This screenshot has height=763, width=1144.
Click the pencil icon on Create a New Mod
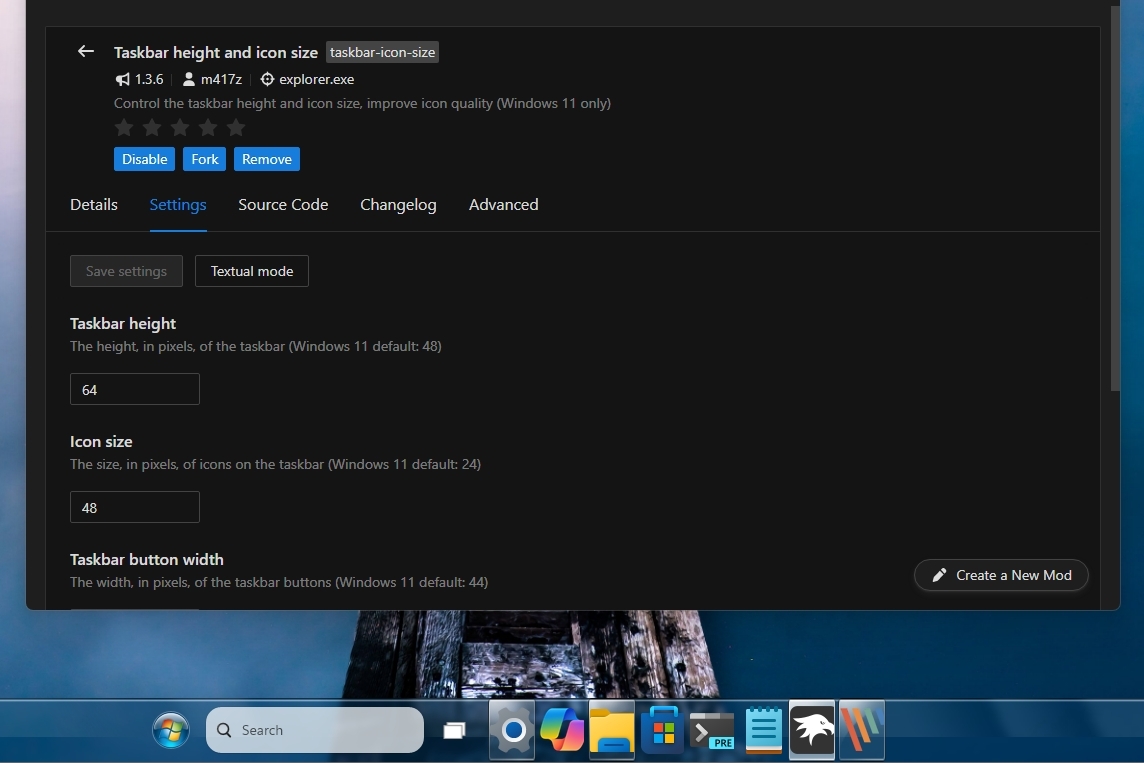pos(938,575)
